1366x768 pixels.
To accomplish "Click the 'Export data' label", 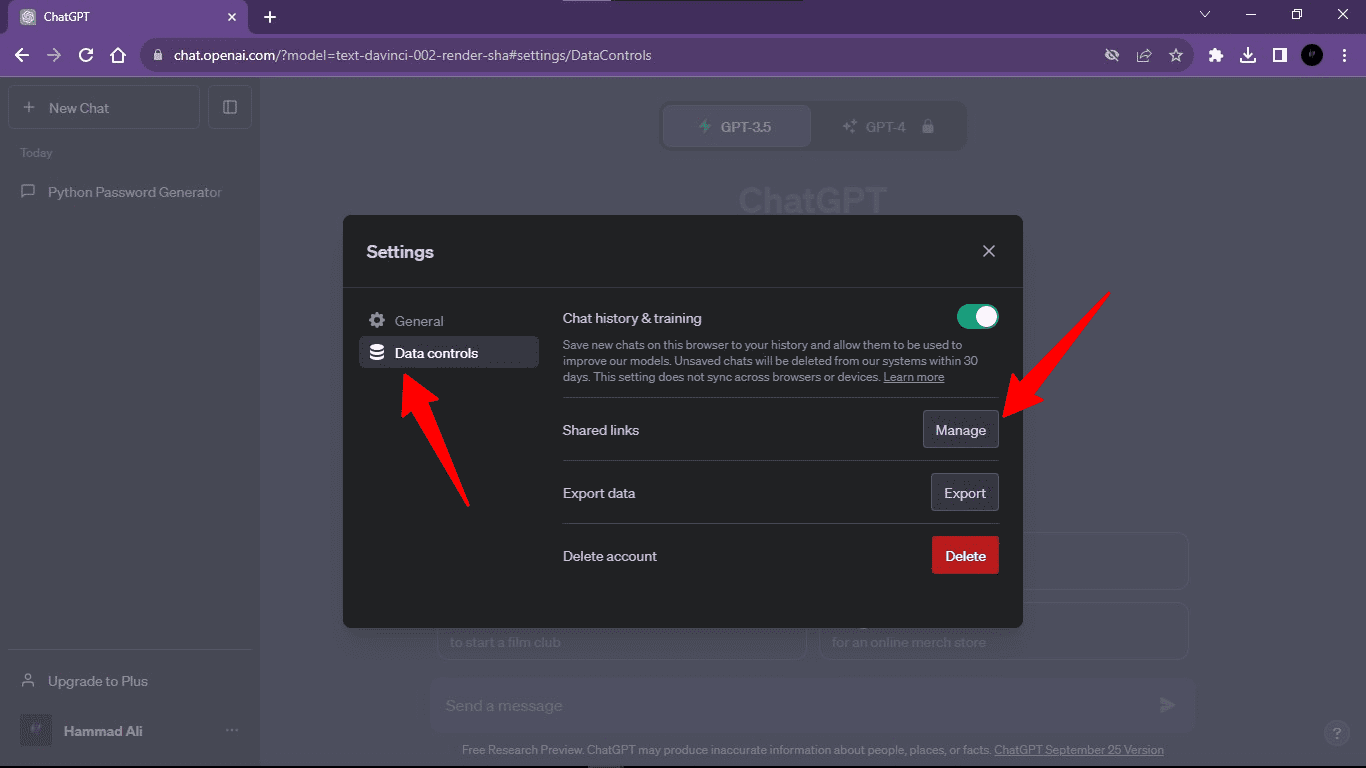I will coord(599,493).
